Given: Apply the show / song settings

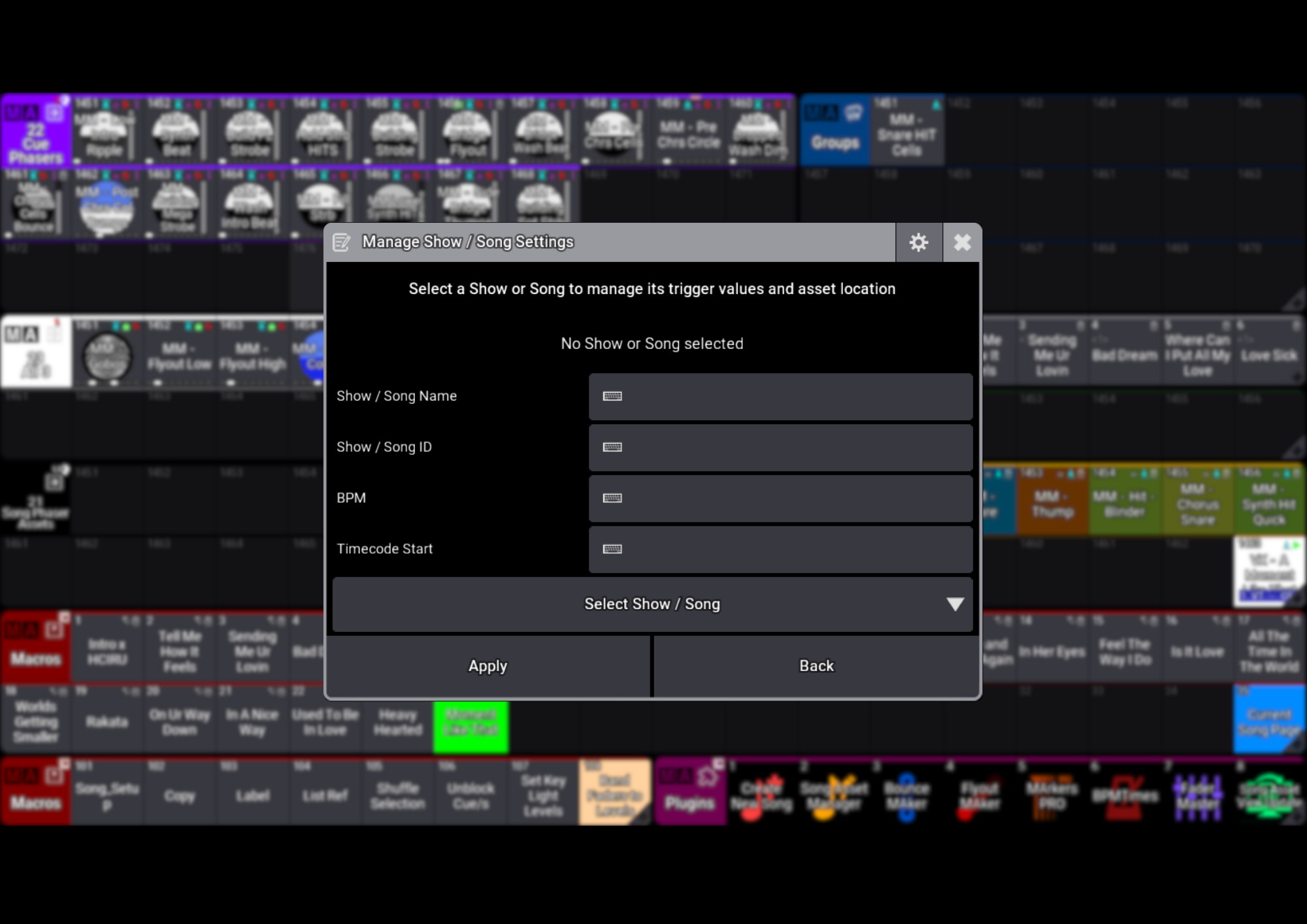Looking at the screenshot, I should 488,666.
